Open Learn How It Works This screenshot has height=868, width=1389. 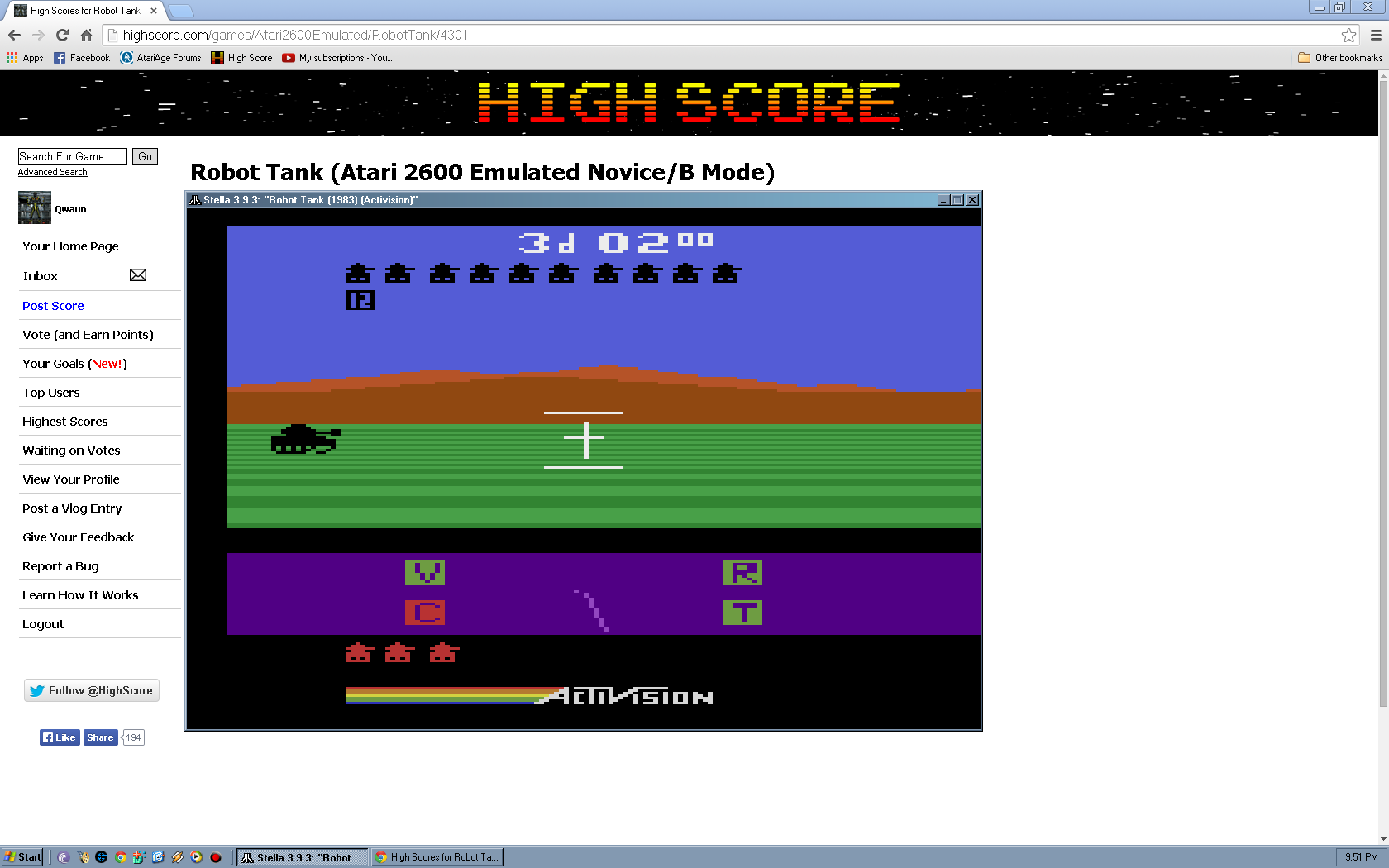tap(80, 595)
